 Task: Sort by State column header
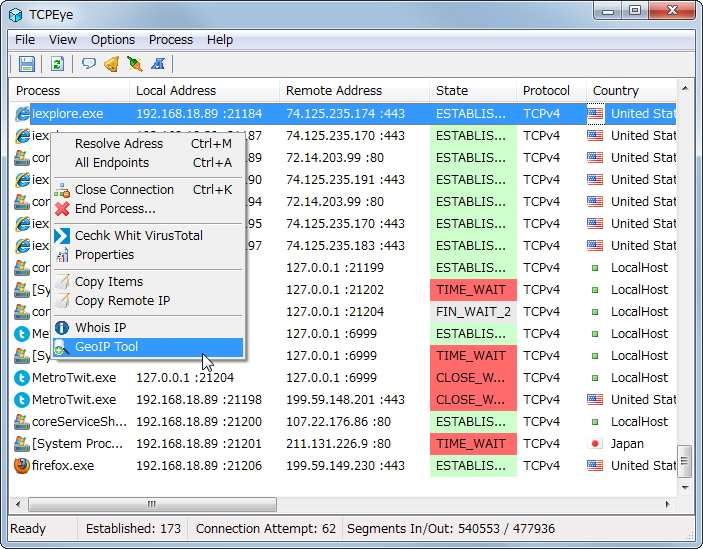click(x=473, y=91)
